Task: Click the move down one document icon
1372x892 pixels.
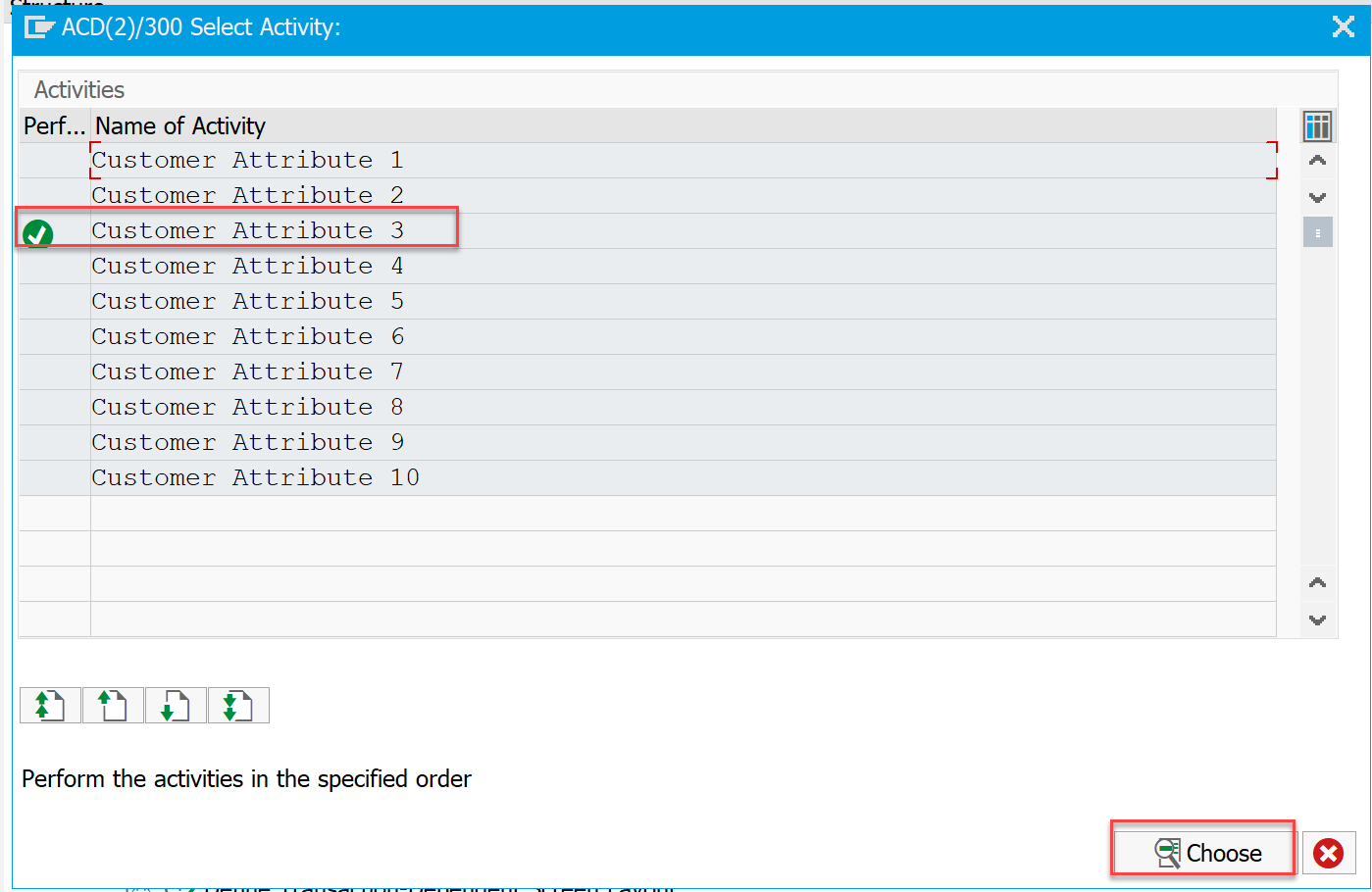Action: coord(176,705)
